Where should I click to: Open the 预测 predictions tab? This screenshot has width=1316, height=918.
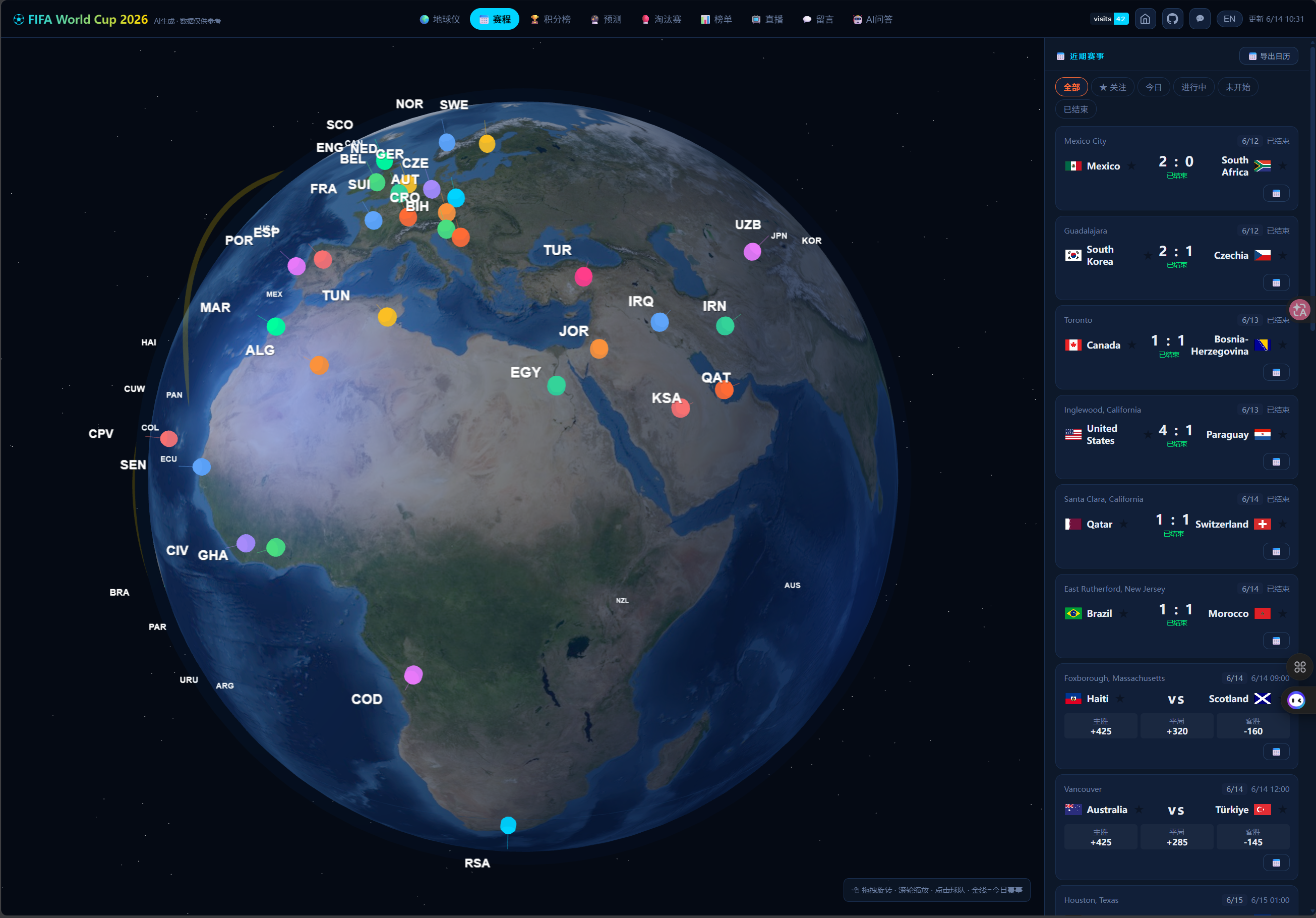[x=606, y=20]
